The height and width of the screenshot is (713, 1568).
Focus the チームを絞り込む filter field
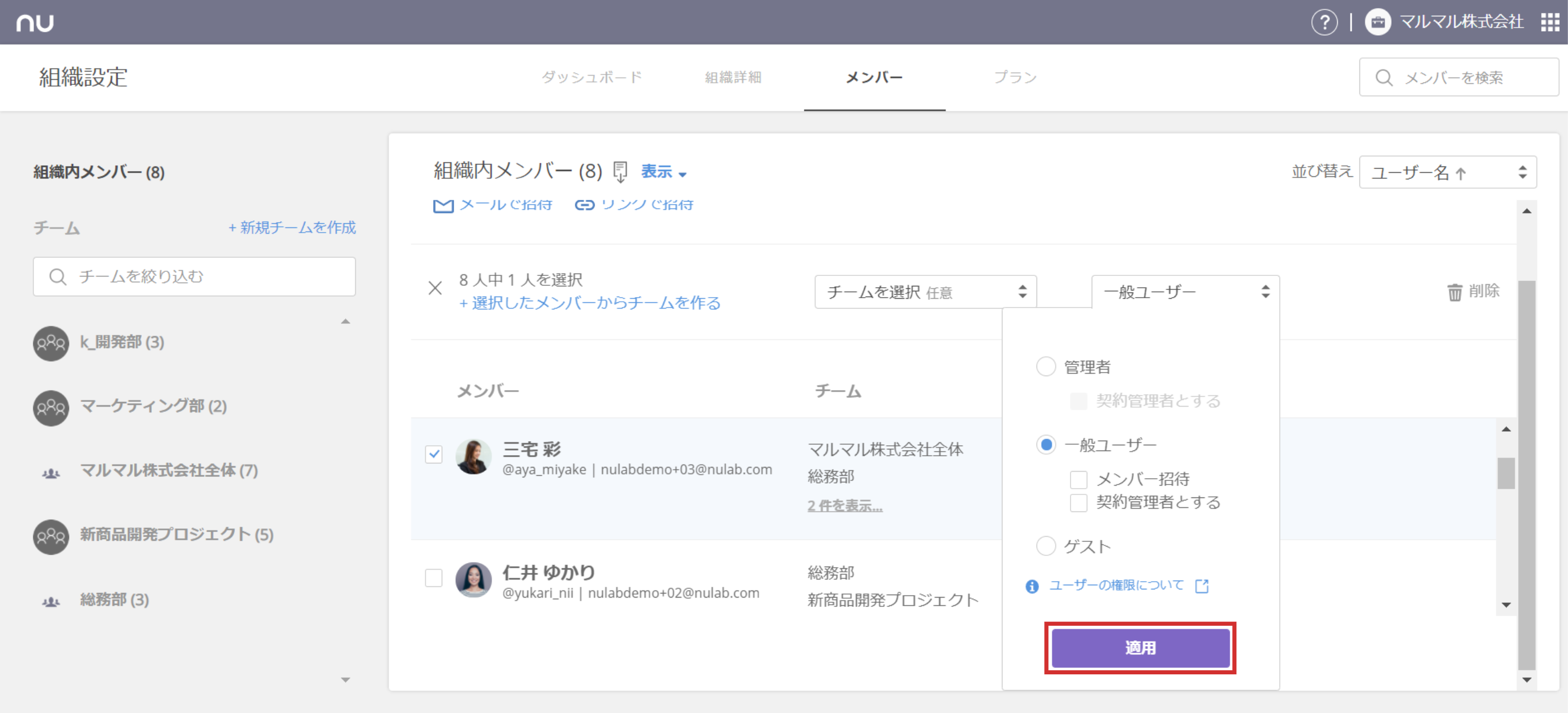[194, 277]
